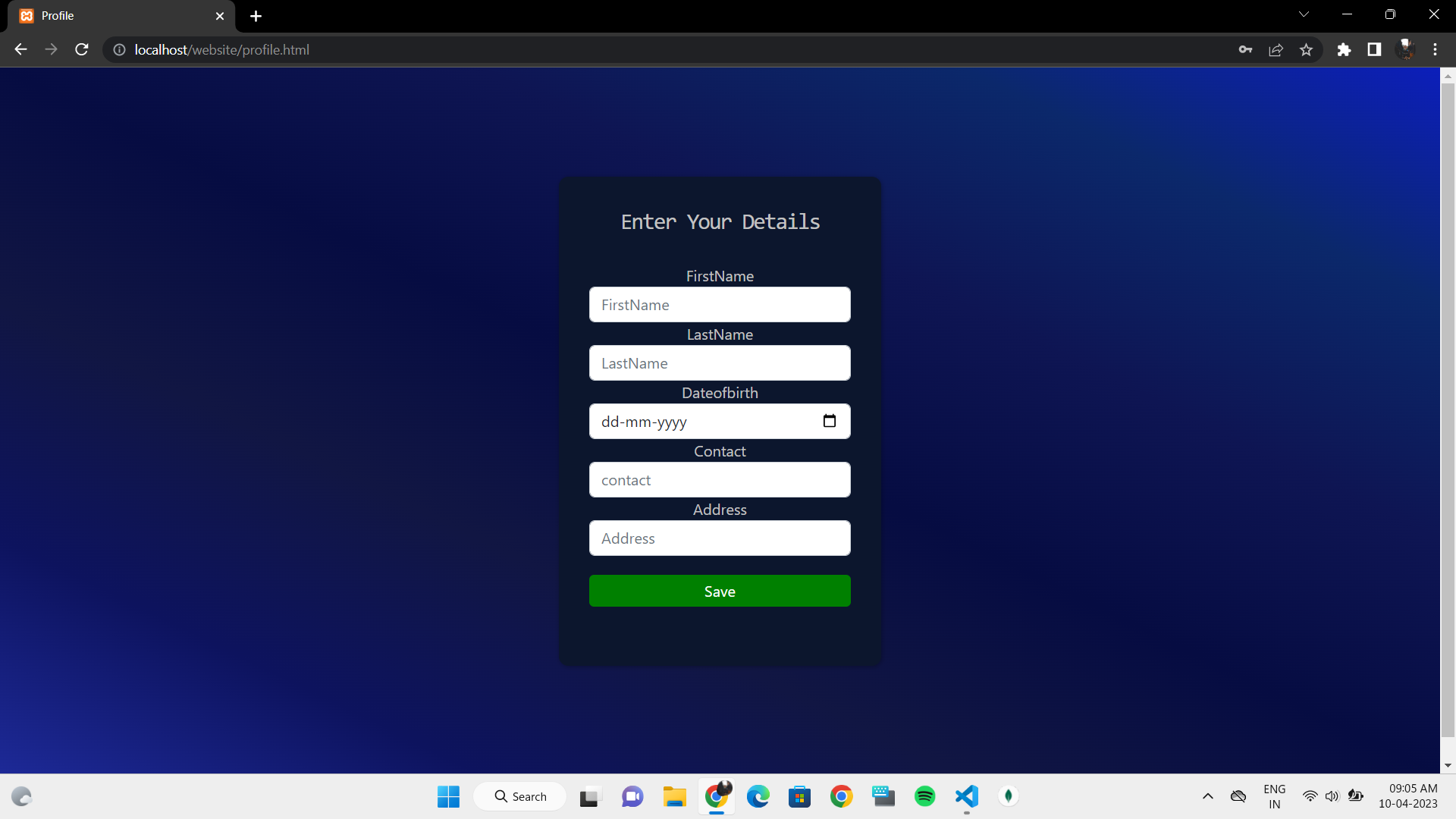Open the Chat app from taskbar

632,796
